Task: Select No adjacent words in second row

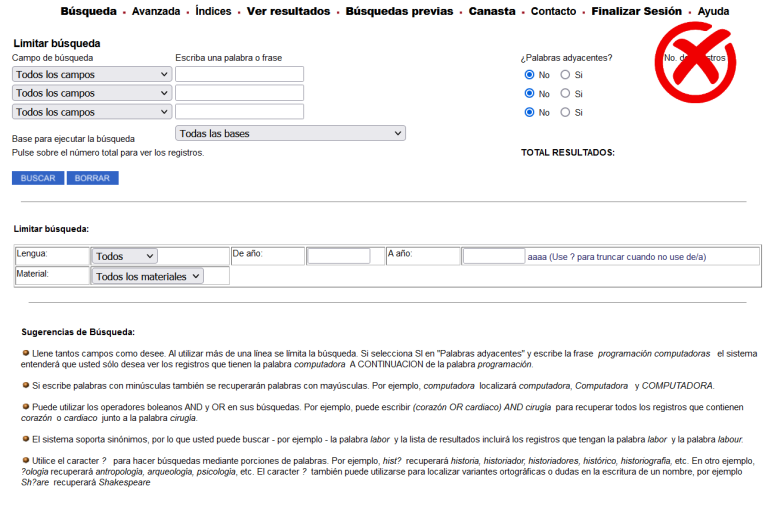Action: coord(529,93)
